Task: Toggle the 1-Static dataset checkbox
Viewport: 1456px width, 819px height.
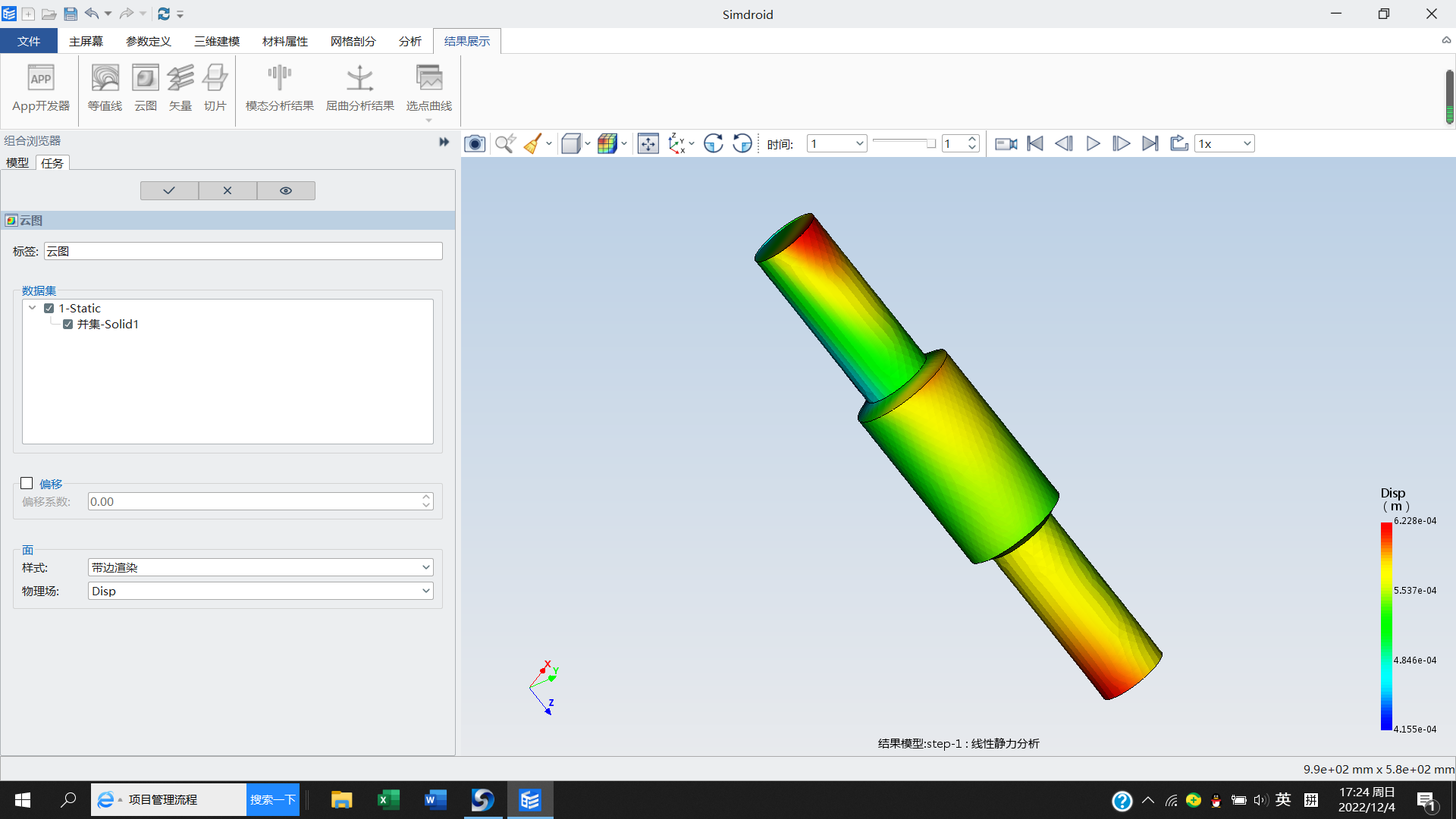Action: tap(49, 309)
